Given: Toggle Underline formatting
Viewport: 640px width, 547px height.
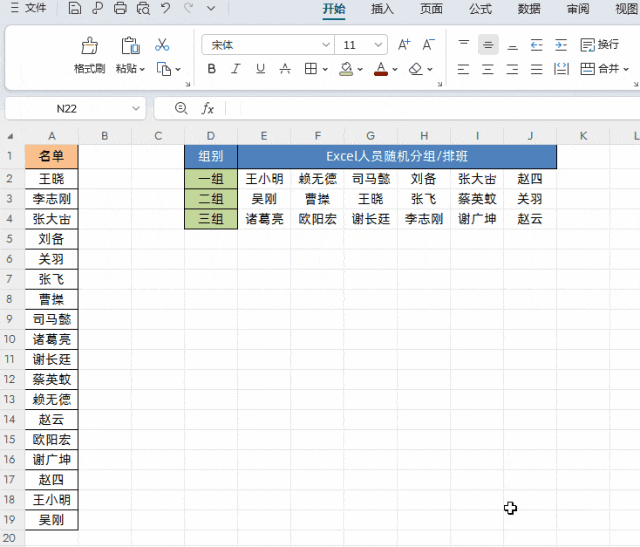Looking at the screenshot, I should point(260,69).
